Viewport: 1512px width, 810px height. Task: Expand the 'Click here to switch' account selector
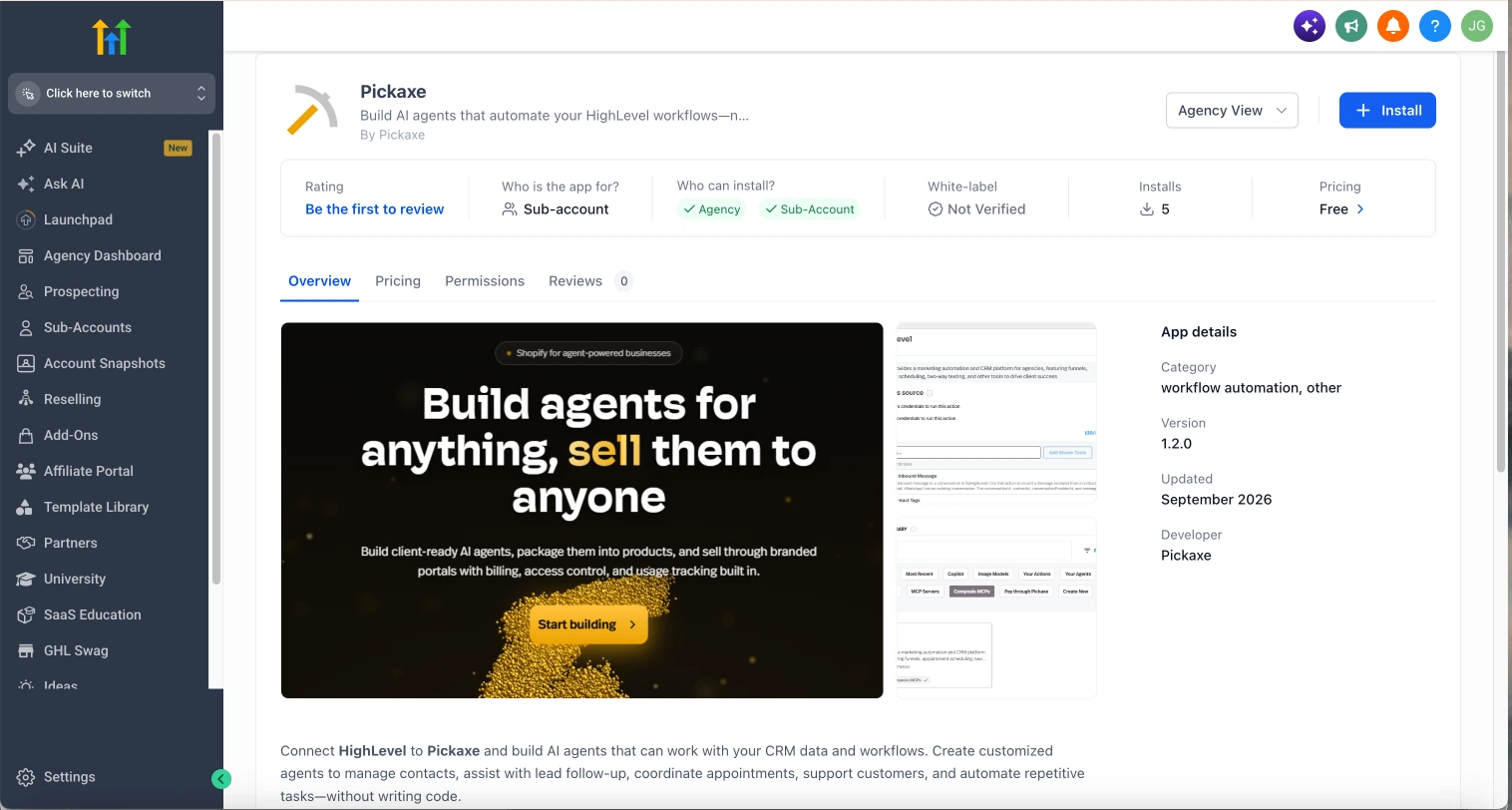click(112, 93)
